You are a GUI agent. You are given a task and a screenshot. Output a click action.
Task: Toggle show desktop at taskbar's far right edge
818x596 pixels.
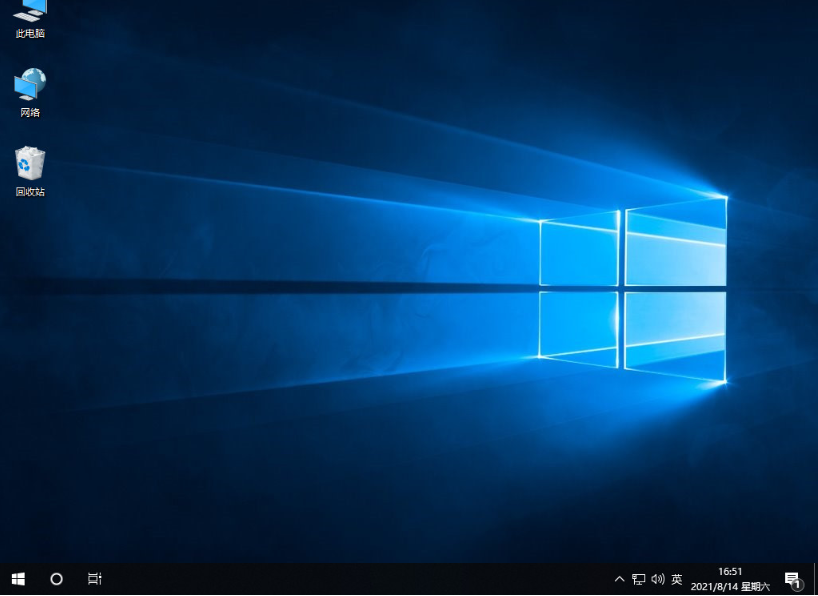pyautogui.click(x=815, y=578)
